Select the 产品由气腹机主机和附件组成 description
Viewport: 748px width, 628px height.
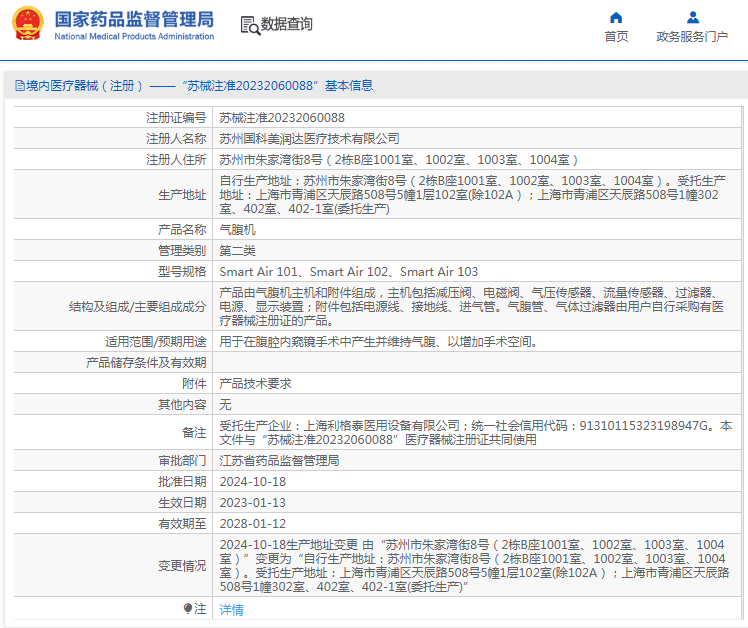click(x=471, y=306)
